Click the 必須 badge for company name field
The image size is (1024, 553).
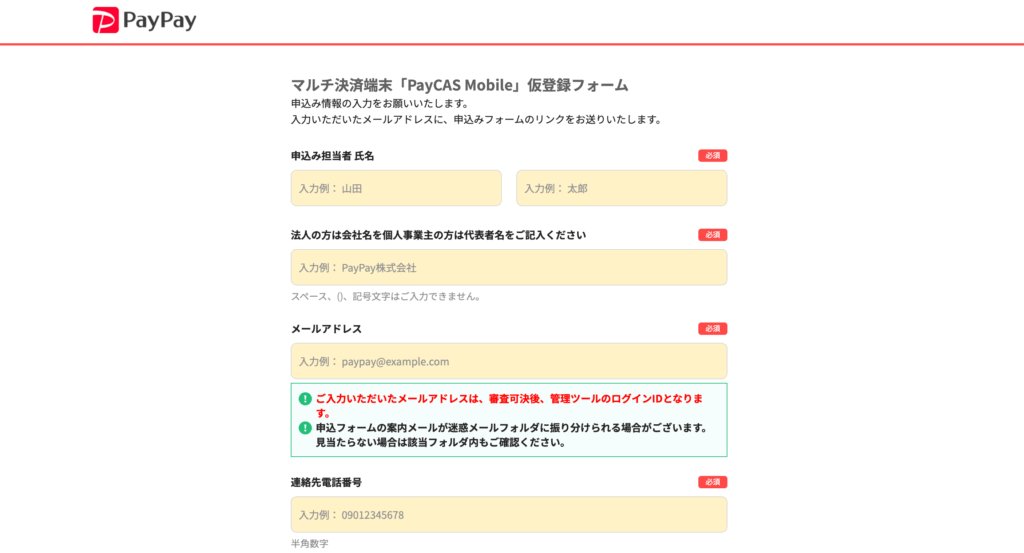tap(712, 235)
